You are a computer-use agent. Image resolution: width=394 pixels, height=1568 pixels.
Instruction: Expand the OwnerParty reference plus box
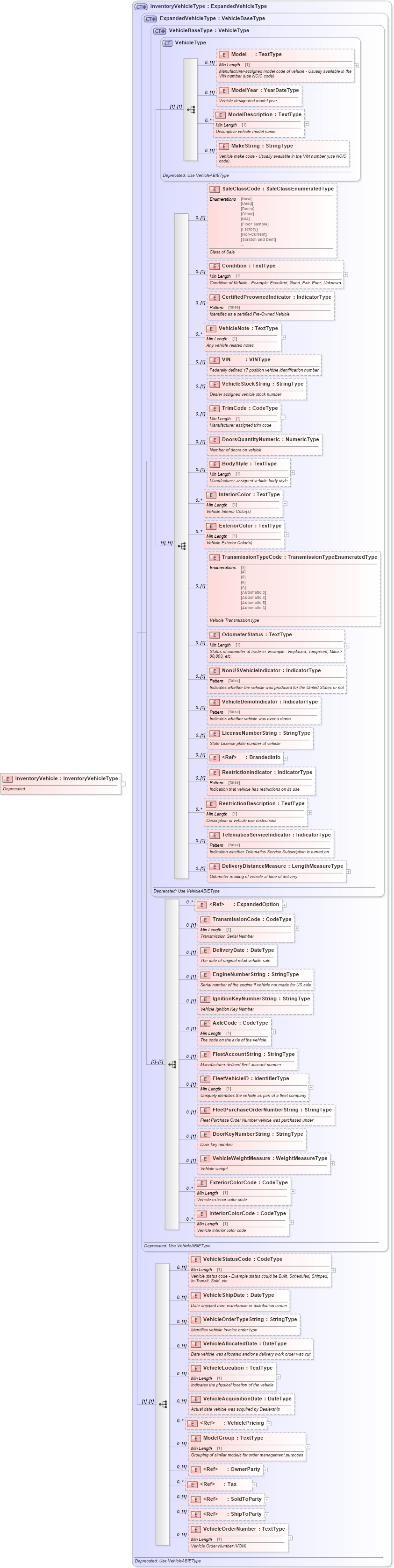tap(265, 1470)
